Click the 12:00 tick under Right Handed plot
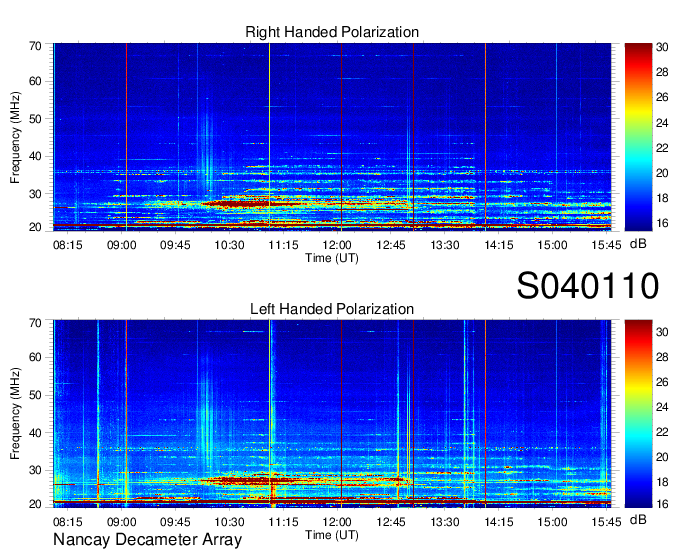680x552 pixels. [337, 245]
